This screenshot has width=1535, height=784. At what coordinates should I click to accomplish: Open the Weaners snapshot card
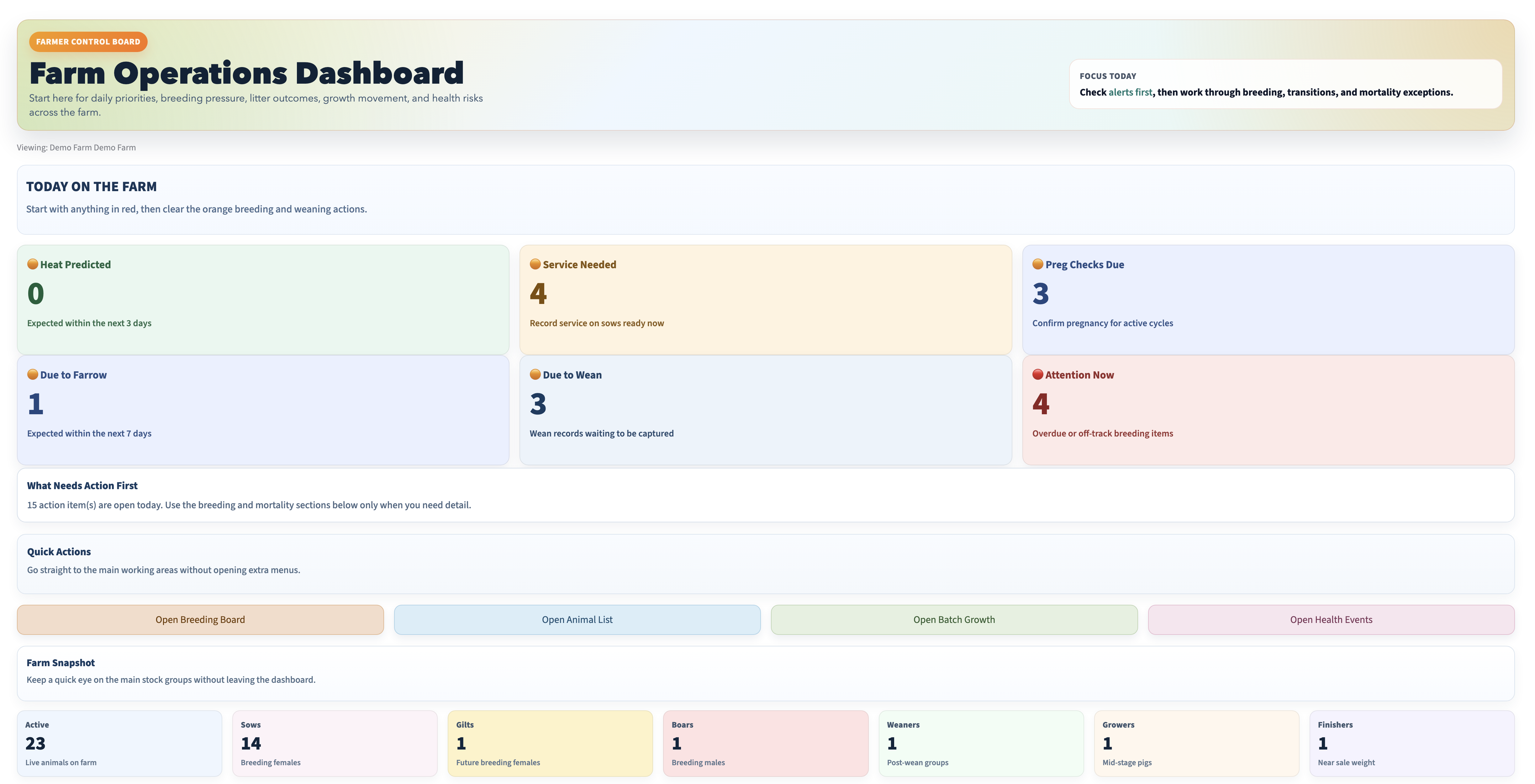[981, 744]
